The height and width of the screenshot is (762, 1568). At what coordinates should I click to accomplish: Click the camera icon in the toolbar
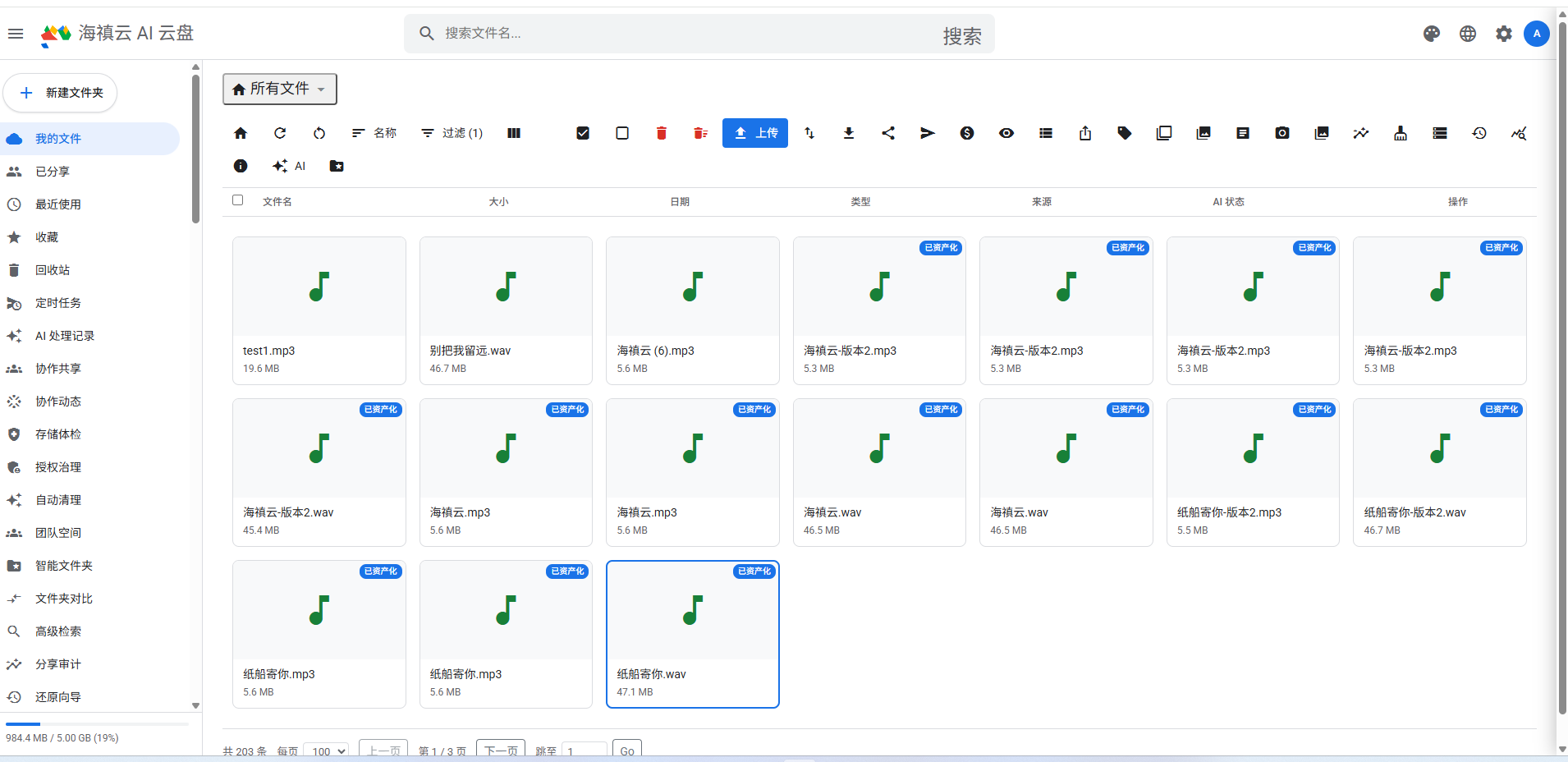tap(1282, 133)
